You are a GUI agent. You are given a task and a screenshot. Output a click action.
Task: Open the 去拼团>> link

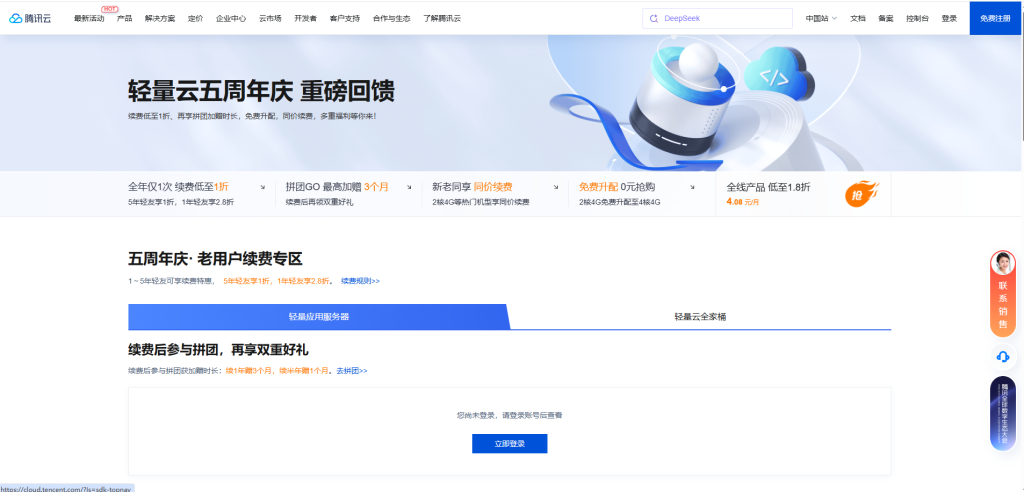pyautogui.click(x=352, y=370)
